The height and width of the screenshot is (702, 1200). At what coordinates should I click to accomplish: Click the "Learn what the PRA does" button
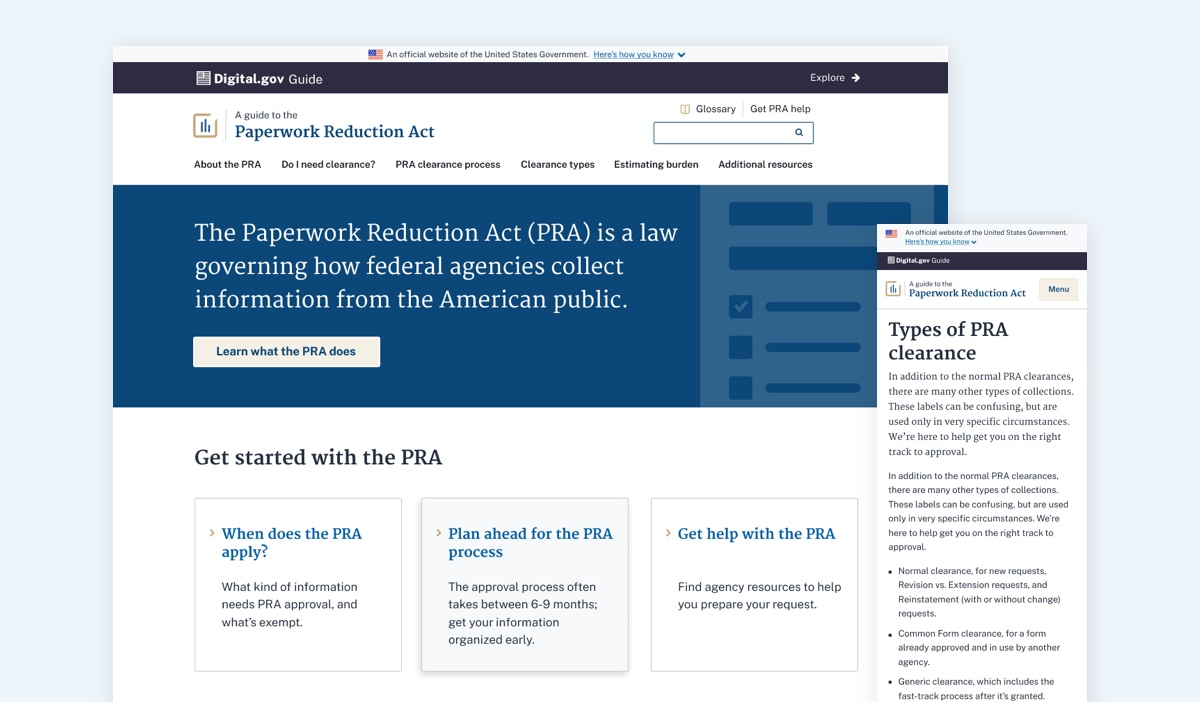(286, 352)
